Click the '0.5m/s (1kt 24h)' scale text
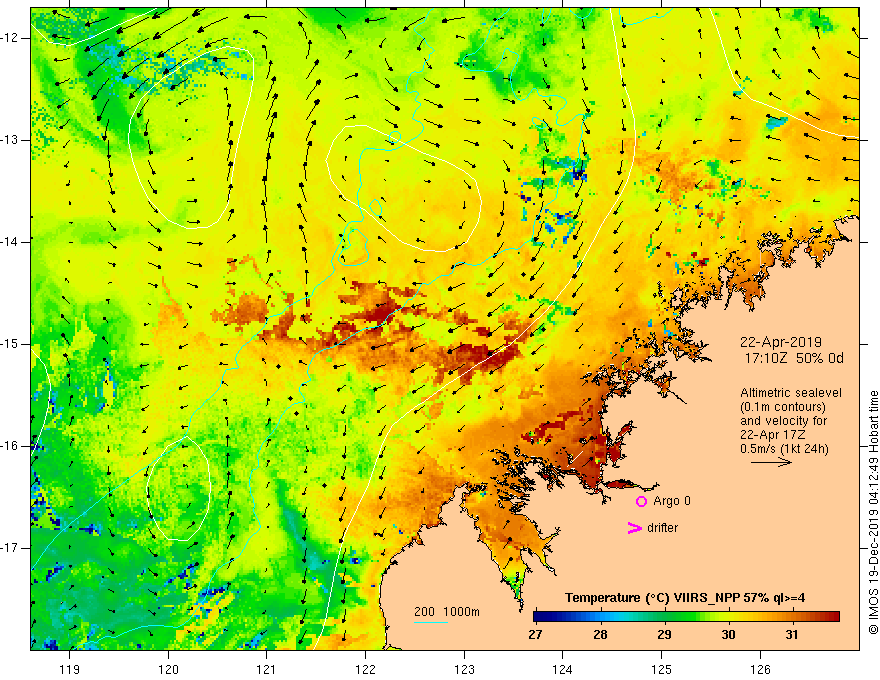880x680 pixels. (784, 449)
